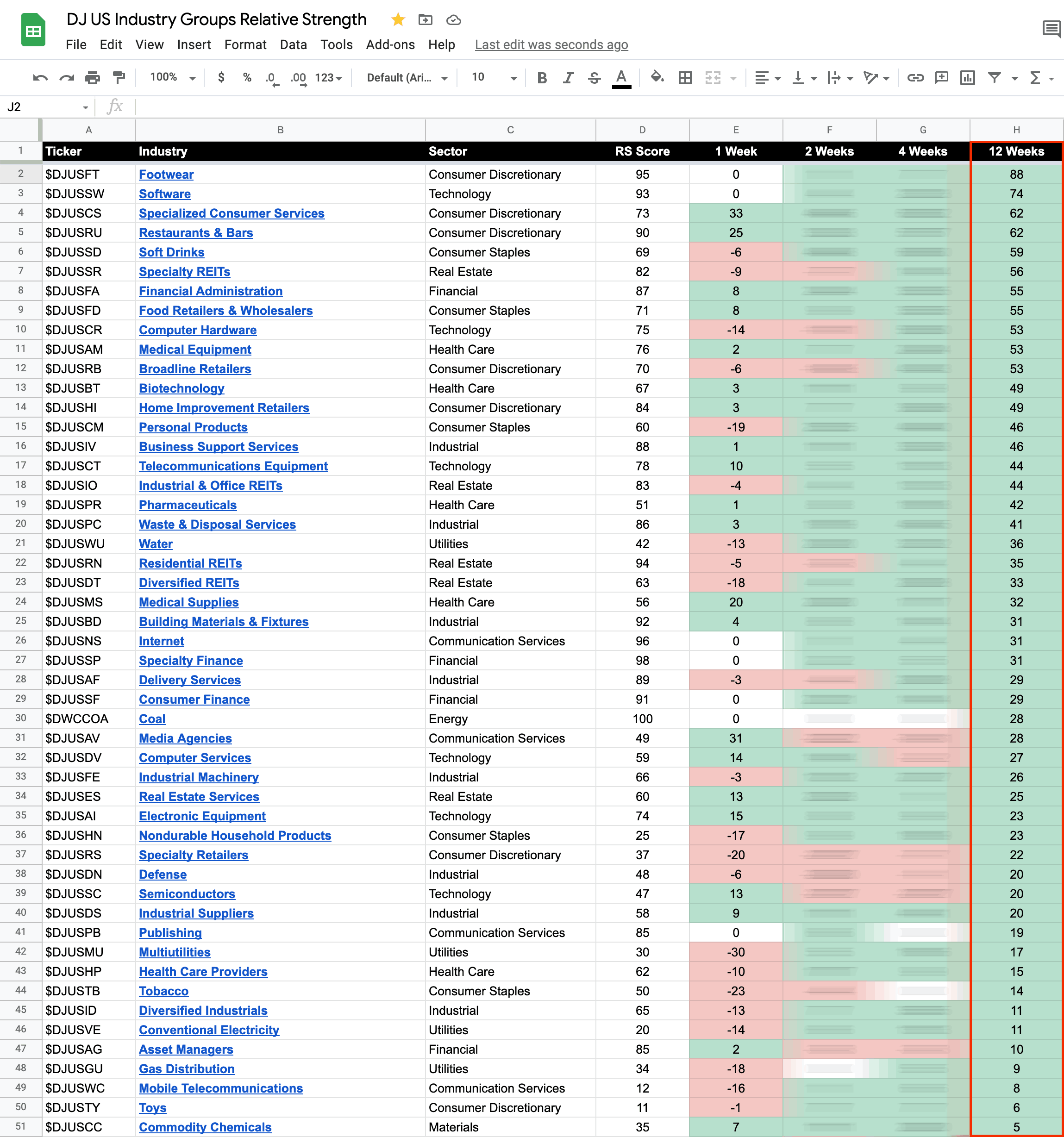Select column D header
The height and width of the screenshot is (1137, 1064).
[x=642, y=130]
